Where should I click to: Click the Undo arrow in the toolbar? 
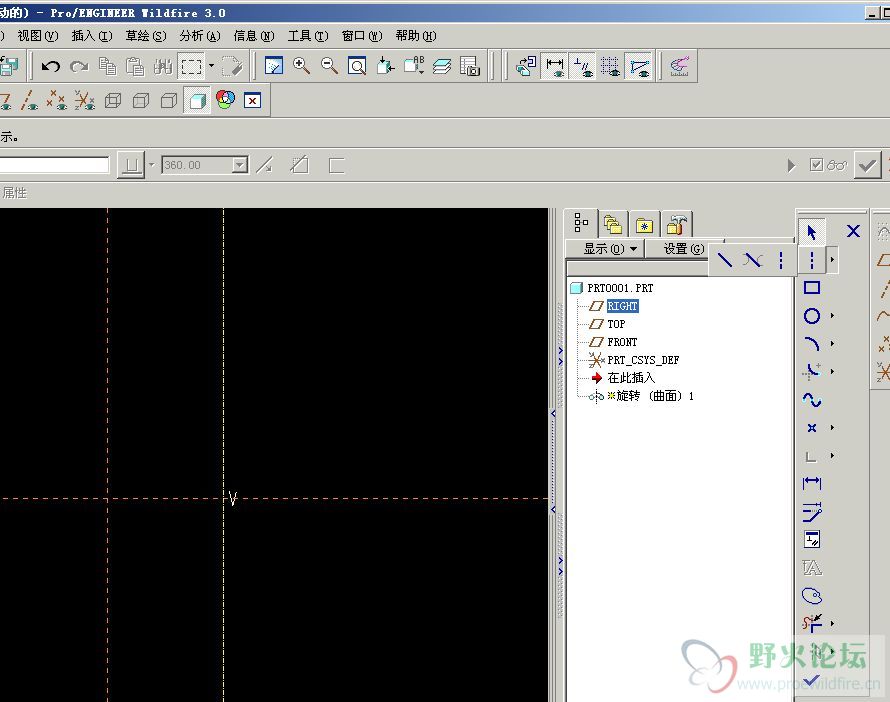[51, 67]
